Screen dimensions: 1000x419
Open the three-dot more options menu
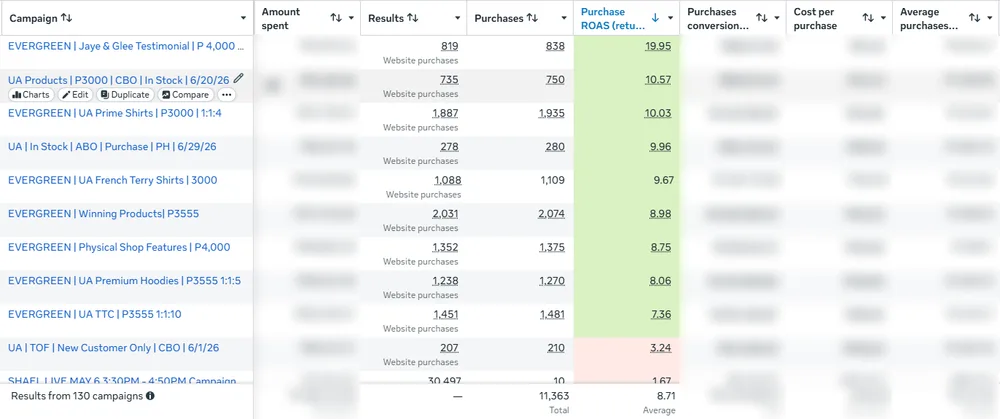(x=226, y=95)
